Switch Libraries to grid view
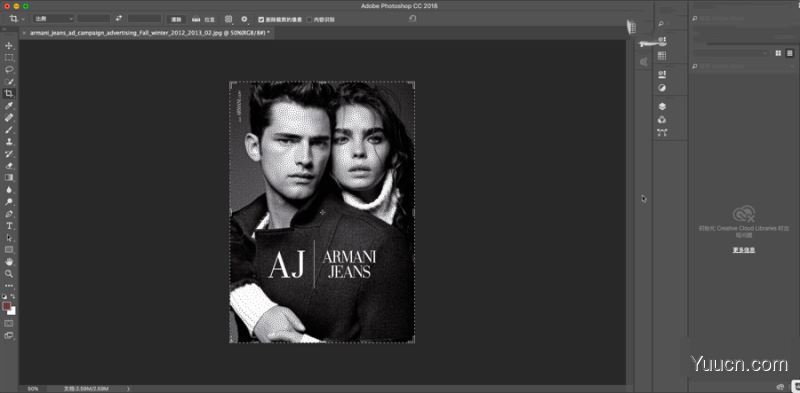The image size is (800, 393). pyautogui.click(x=778, y=53)
